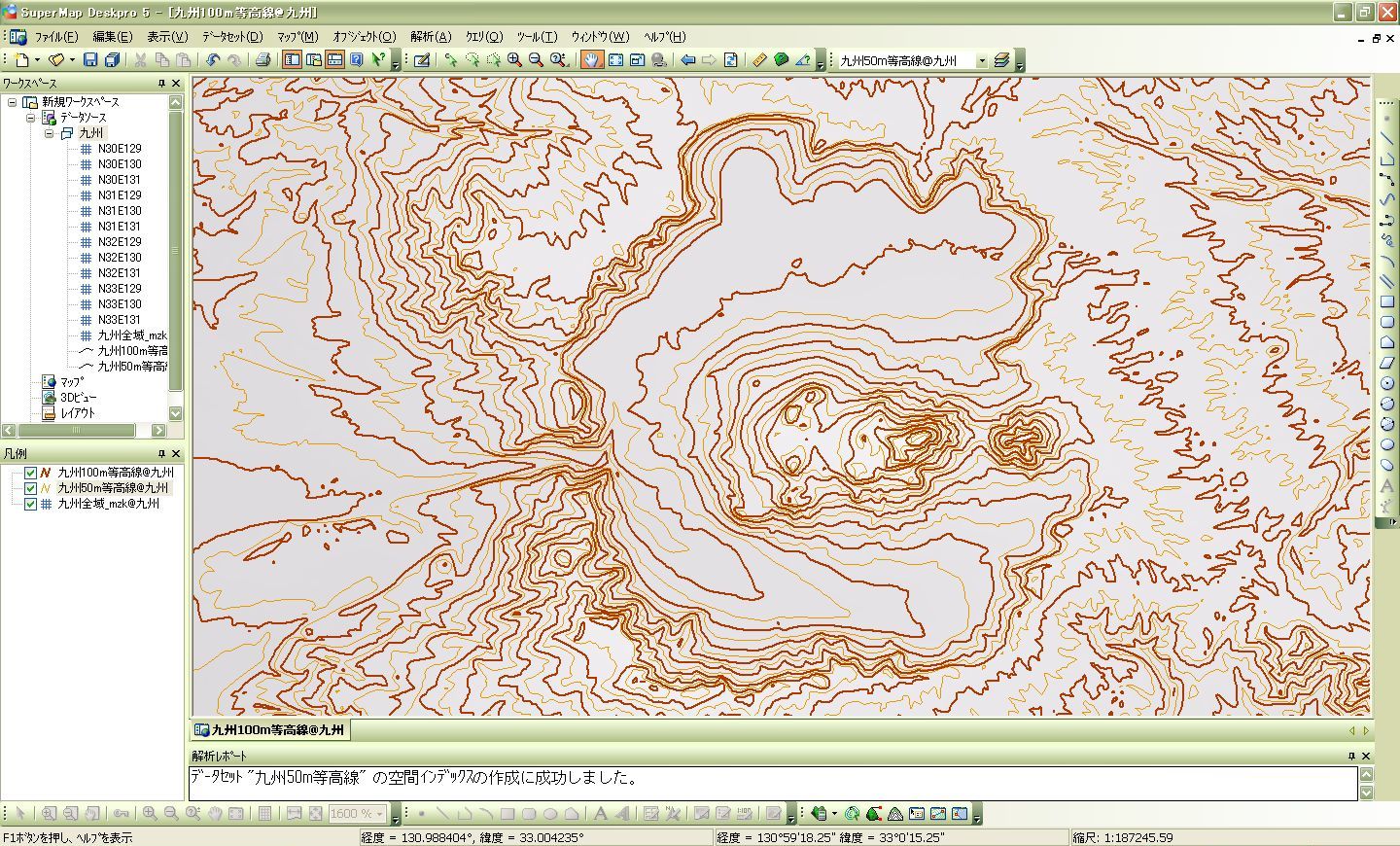Open the calculator icon dropdown in bottom toolbar
This screenshot has height=846, width=1400.
coord(833,814)
